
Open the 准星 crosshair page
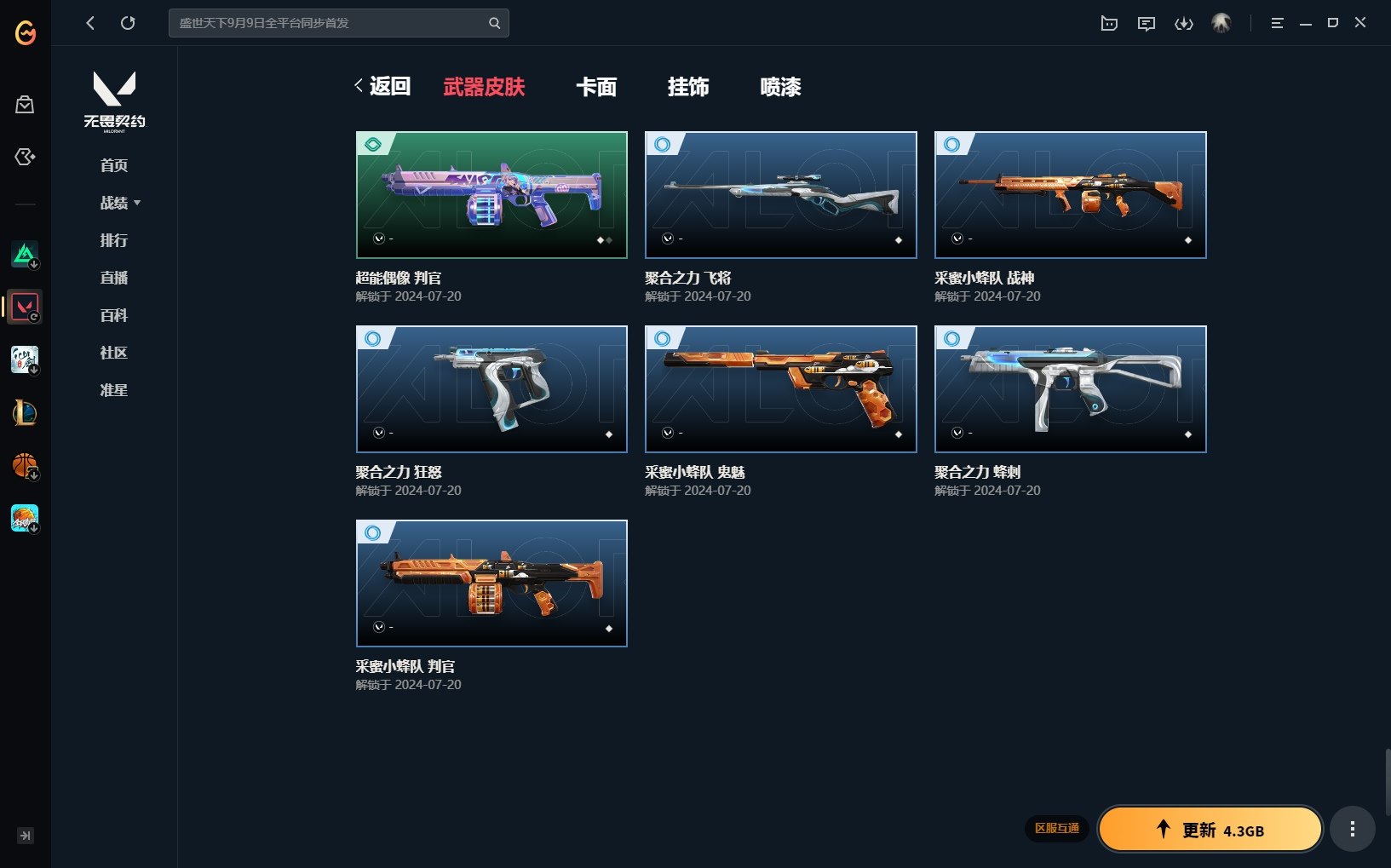(114, 390)
